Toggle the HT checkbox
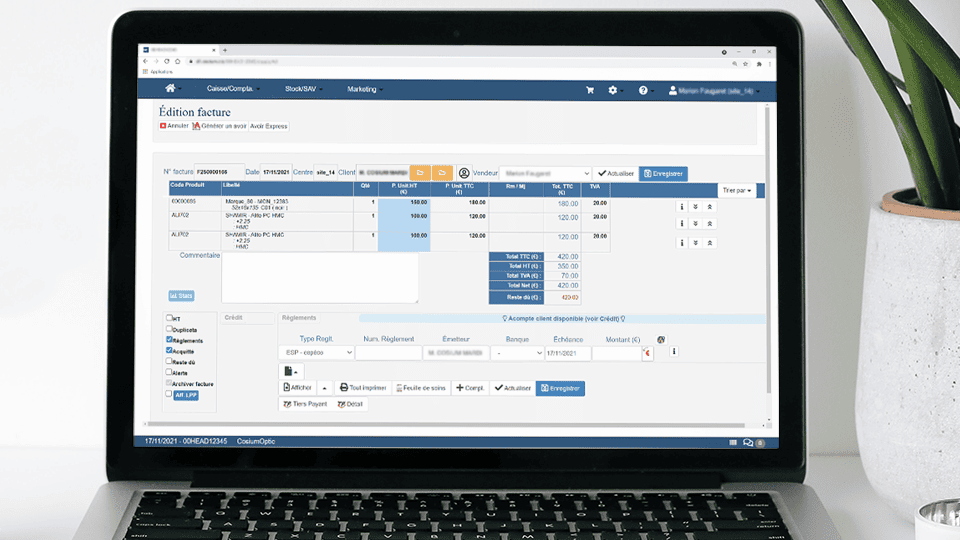The width and height of the screenshot is (960, 540). pyautogui.click(x=169, y=318)
